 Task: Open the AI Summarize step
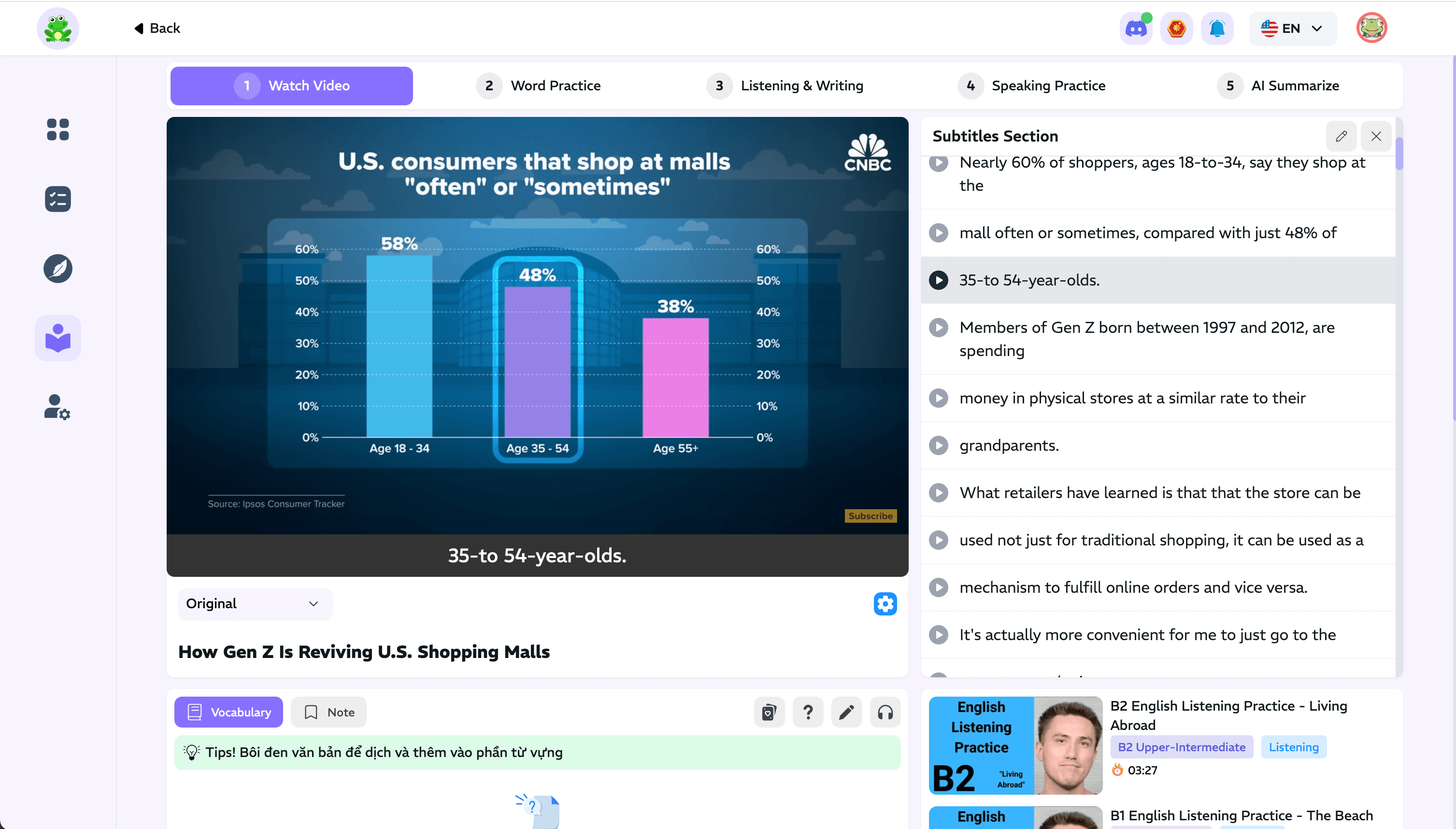(x=1278, y=86)
